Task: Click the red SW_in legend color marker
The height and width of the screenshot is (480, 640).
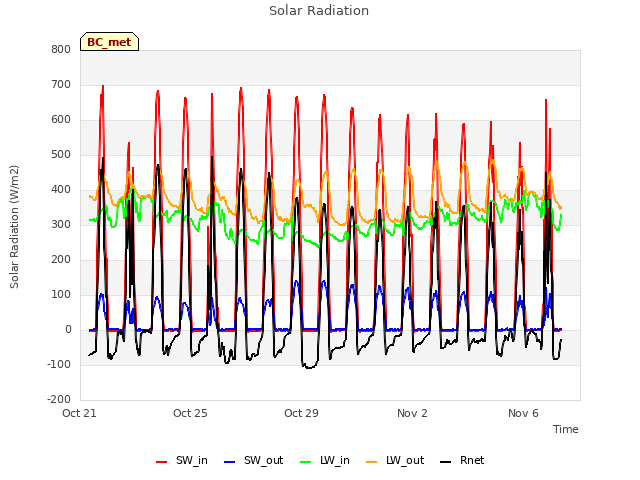Action: tap(162, 462)
